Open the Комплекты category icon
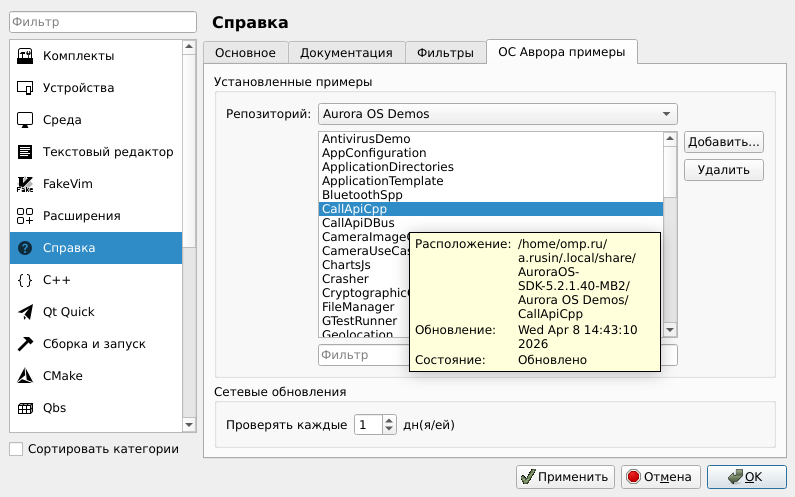The image size is (795, 497). click(25, 56)
